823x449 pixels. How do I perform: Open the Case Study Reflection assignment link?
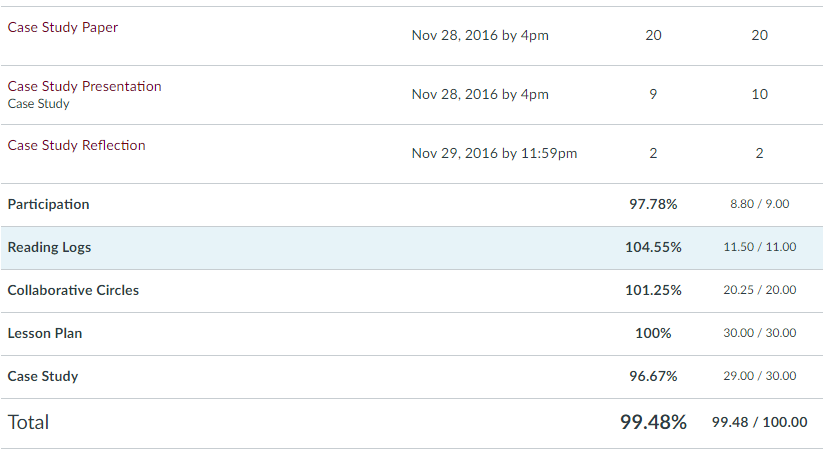[x=76, y=145]
